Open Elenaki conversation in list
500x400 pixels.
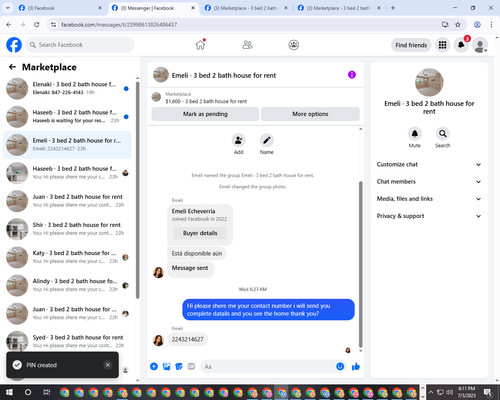[x=68, y=89]
